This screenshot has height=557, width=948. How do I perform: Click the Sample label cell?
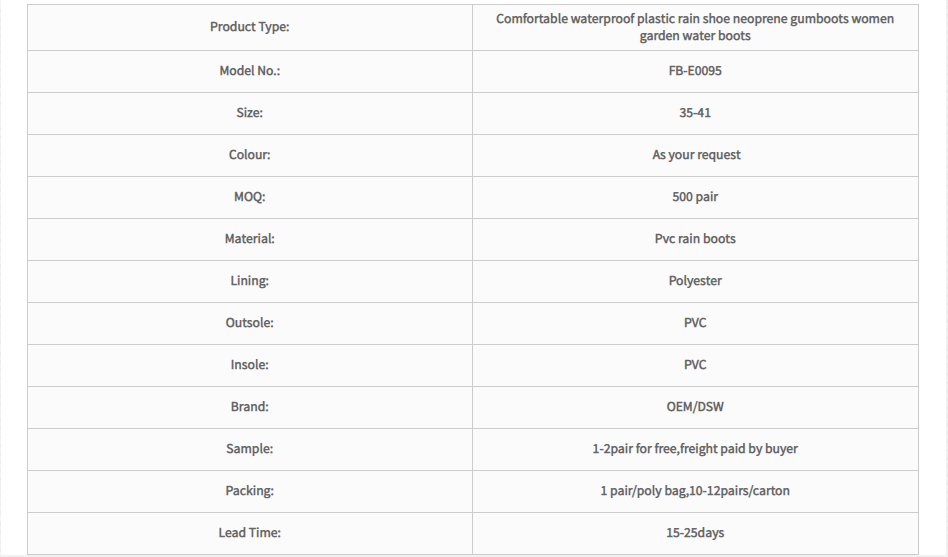pos(250,449)
